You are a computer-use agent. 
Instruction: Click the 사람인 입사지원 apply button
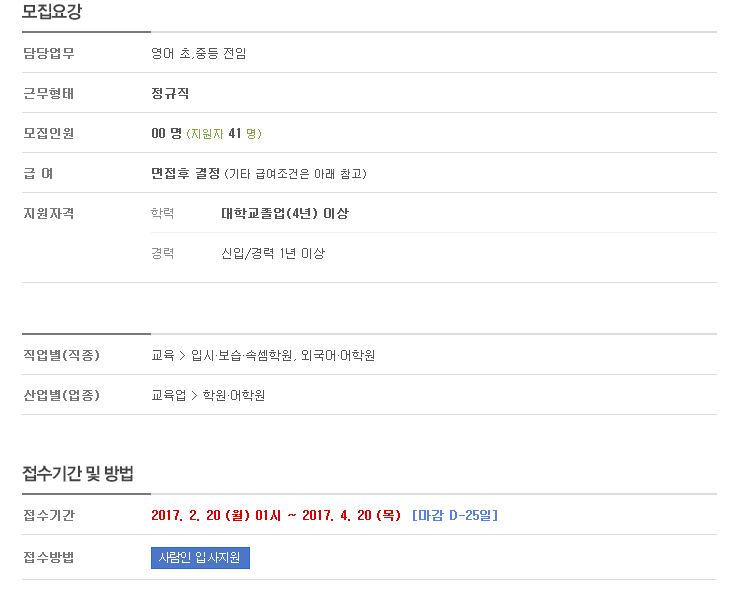point(200,557)
